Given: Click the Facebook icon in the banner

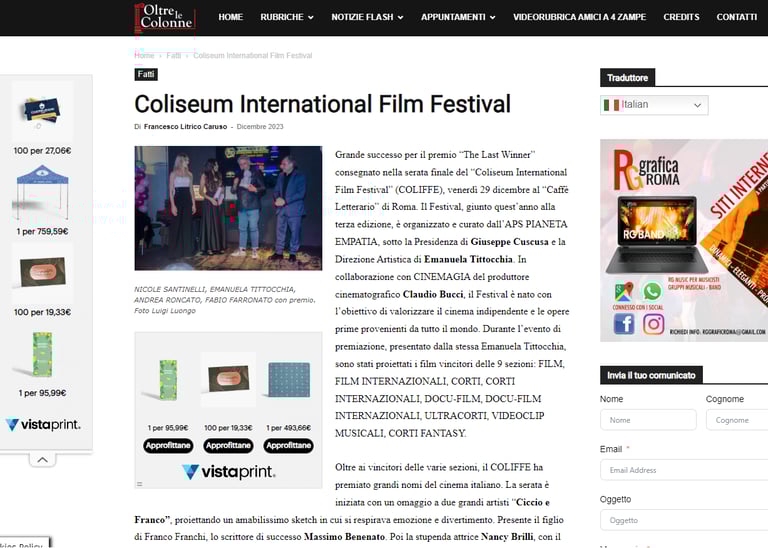Looking at the screenshot, I should tap(624, 324).
